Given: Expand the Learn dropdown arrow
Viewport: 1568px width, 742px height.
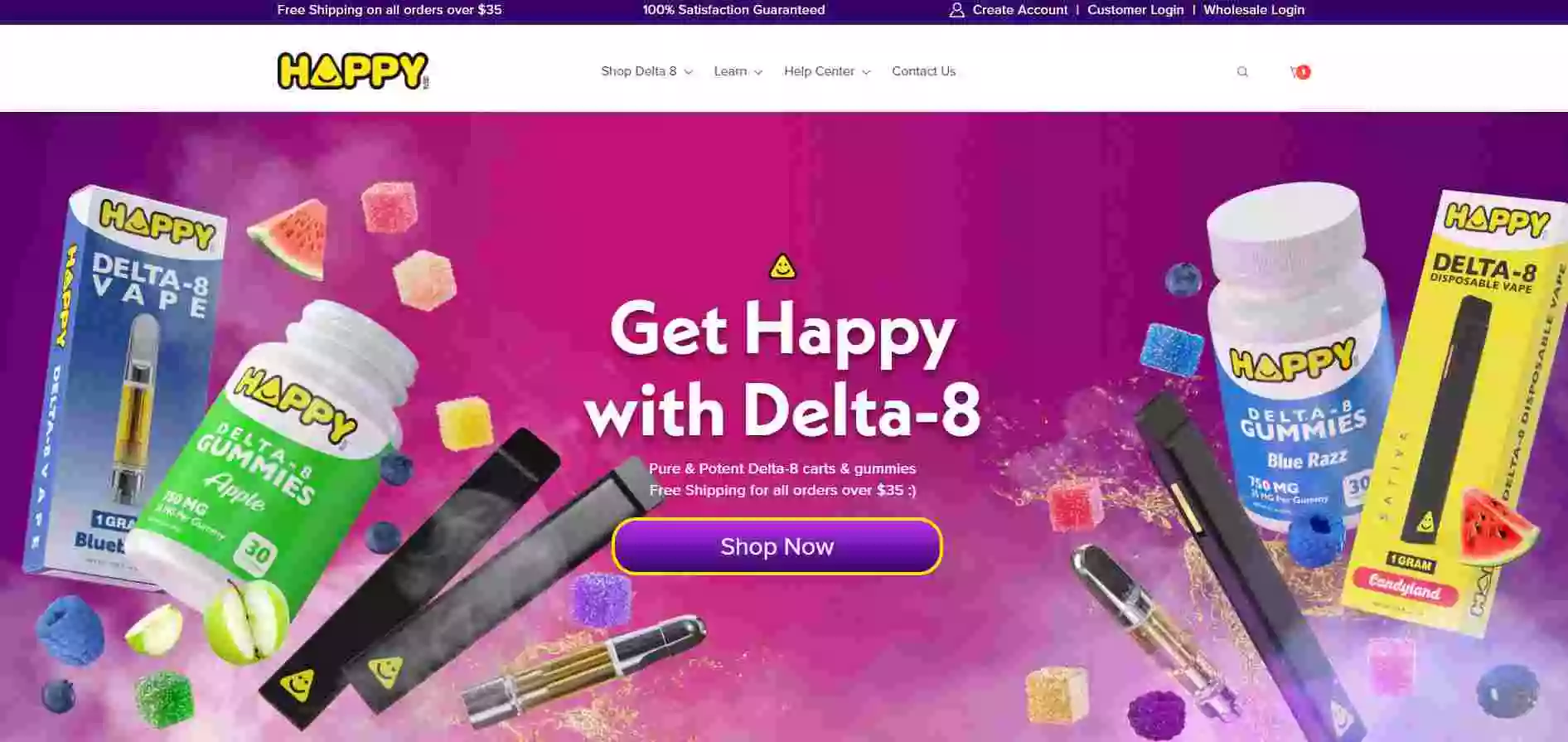Looking at the screenshot, I should (758, 72).
